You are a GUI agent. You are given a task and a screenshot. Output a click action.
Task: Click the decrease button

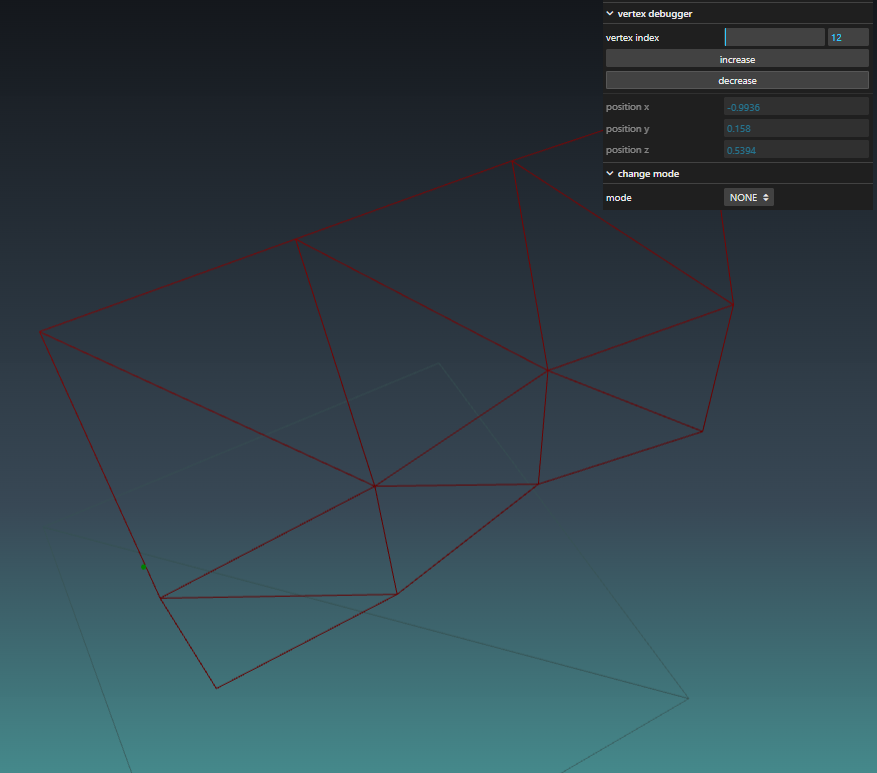pos(737,81)
